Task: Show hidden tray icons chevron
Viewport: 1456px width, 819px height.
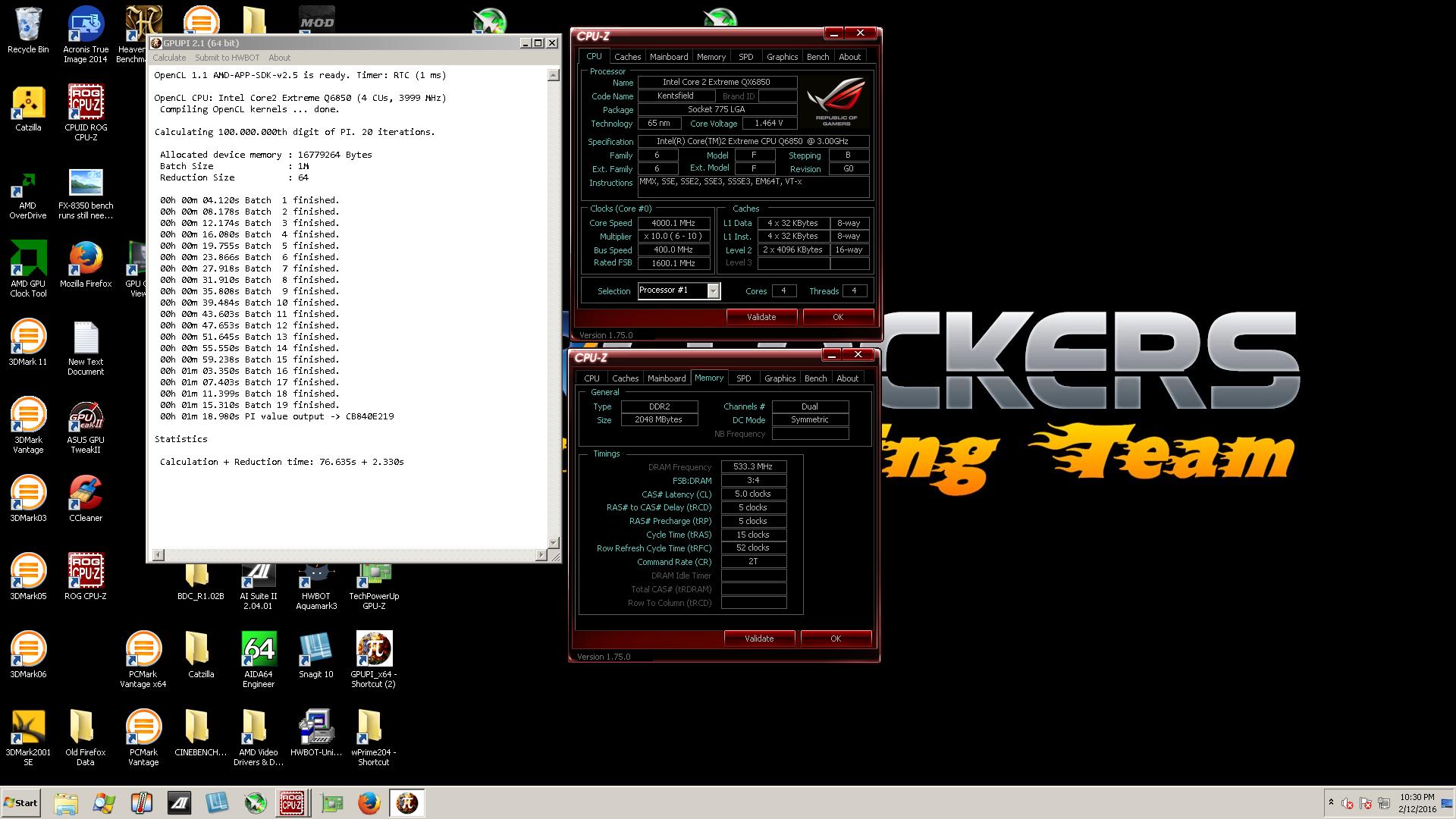Action: 1331,802
